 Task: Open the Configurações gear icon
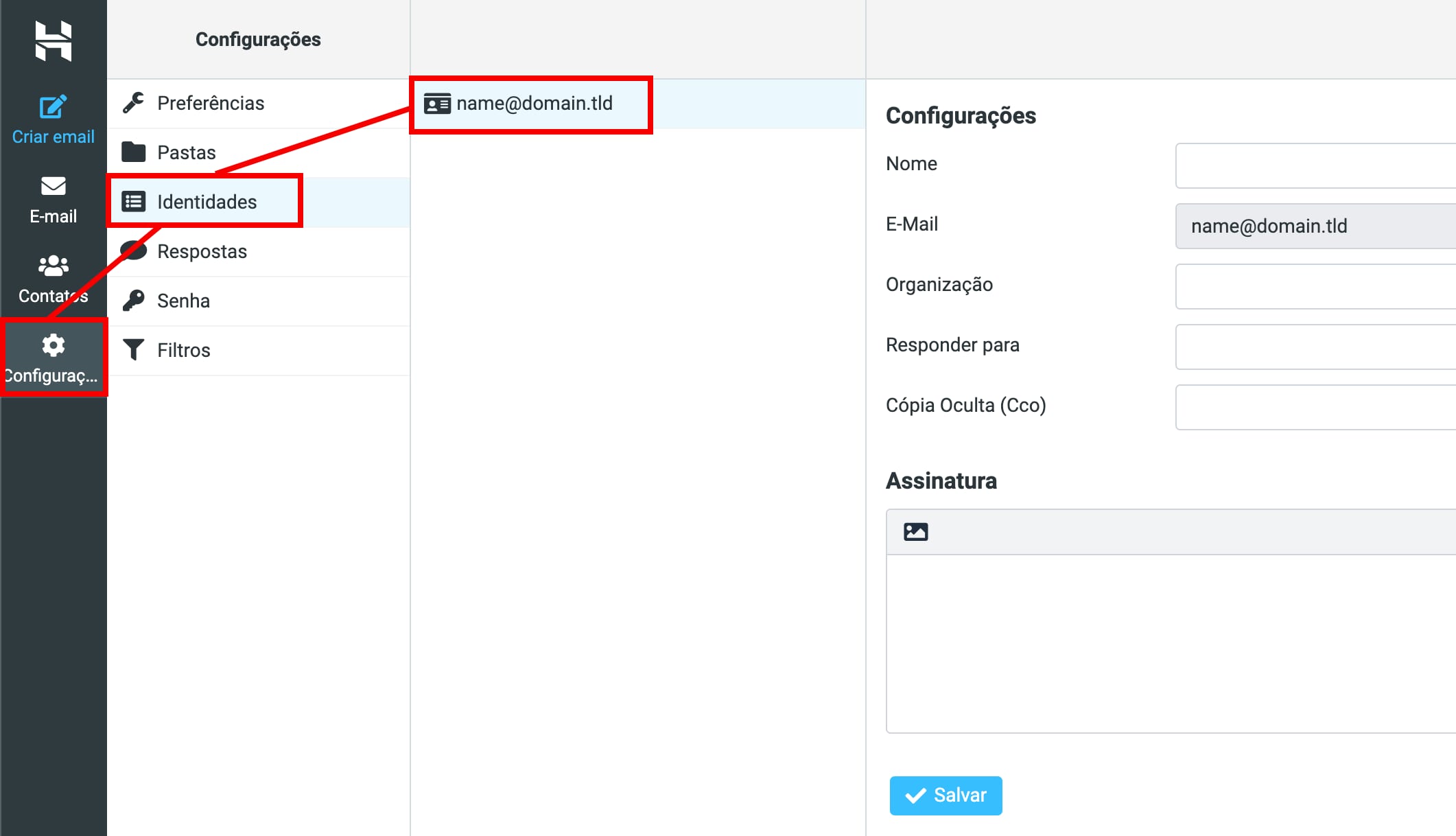pos(54,345)
